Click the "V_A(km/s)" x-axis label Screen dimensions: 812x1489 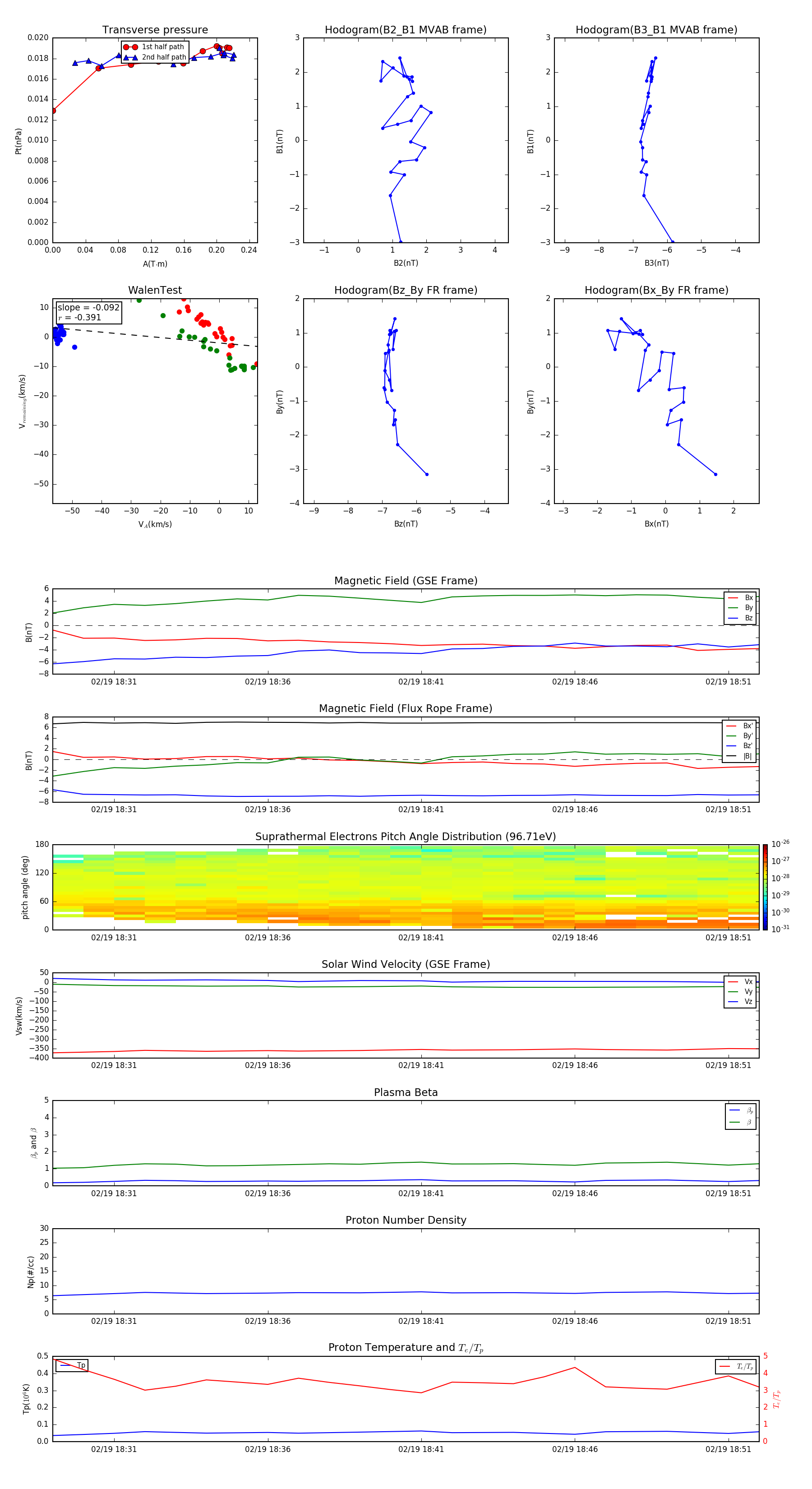click(x=155, y=524)
